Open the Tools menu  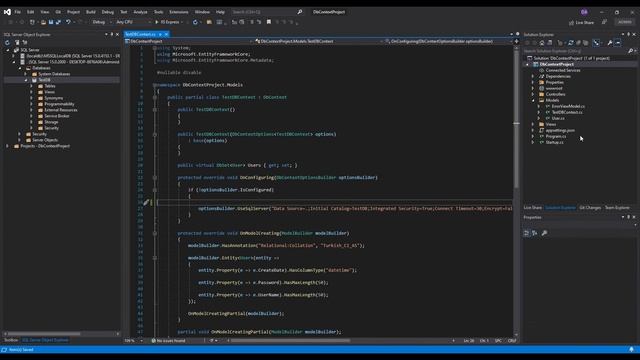[x=158, y=12]
